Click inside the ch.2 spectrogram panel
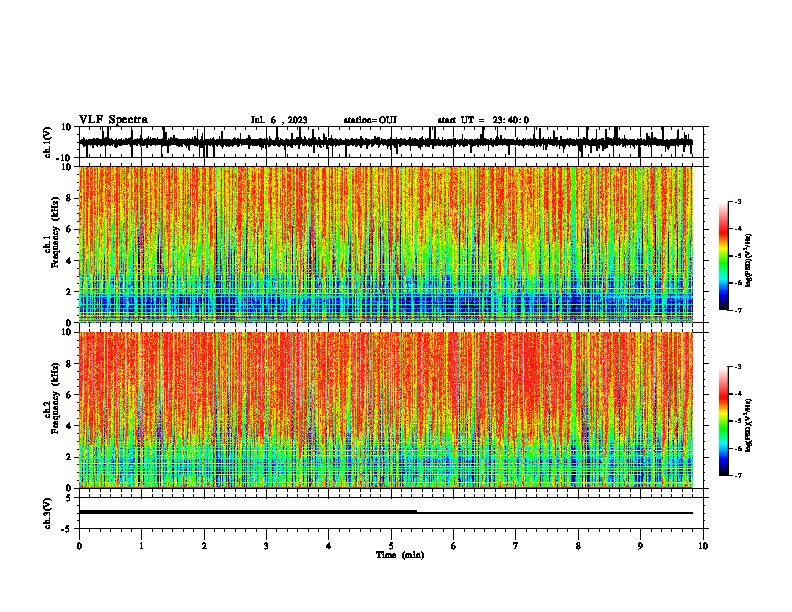792x612 pixels. pos(385,410)
